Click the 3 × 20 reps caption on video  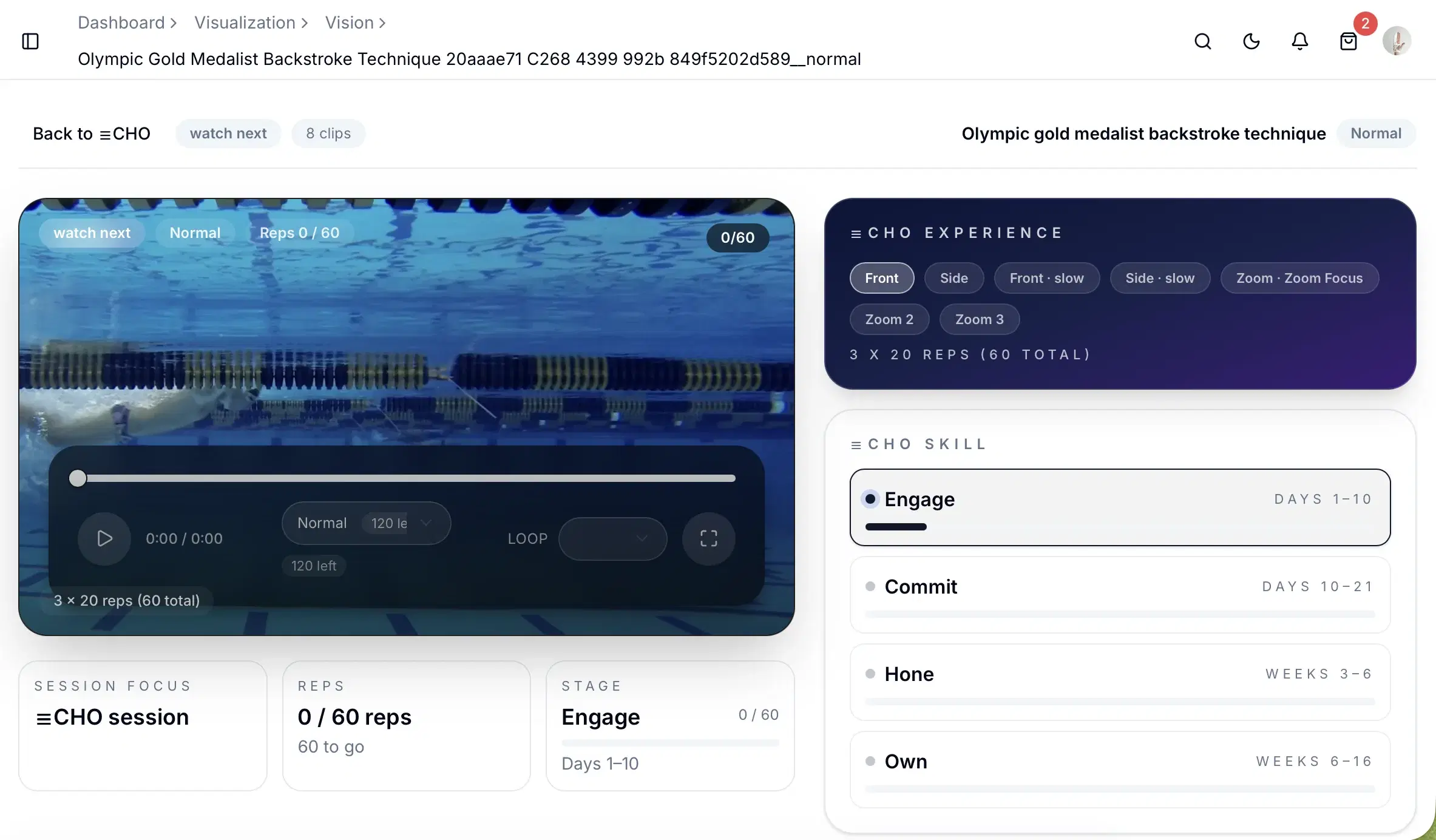127,601
